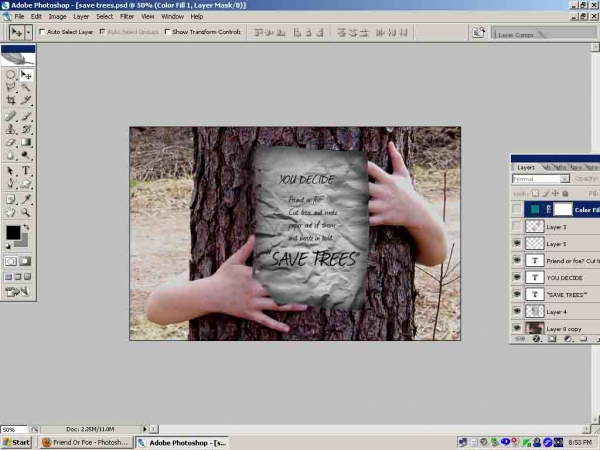600x450 pixels.
Task: Hide Layer 5 visibility eye
Action: point(517,243)
